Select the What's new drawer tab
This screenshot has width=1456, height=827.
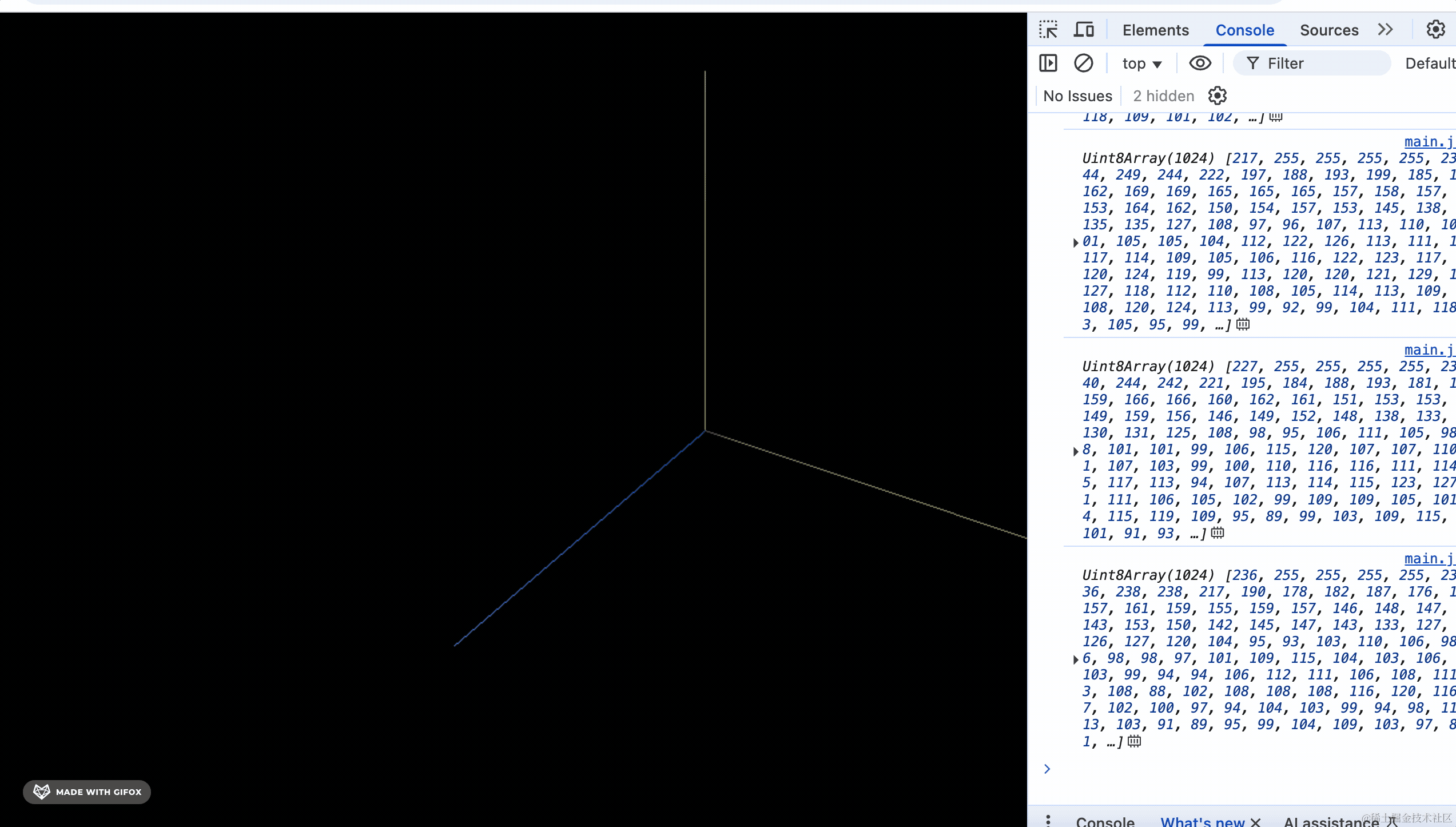(x=1202, y=822)
